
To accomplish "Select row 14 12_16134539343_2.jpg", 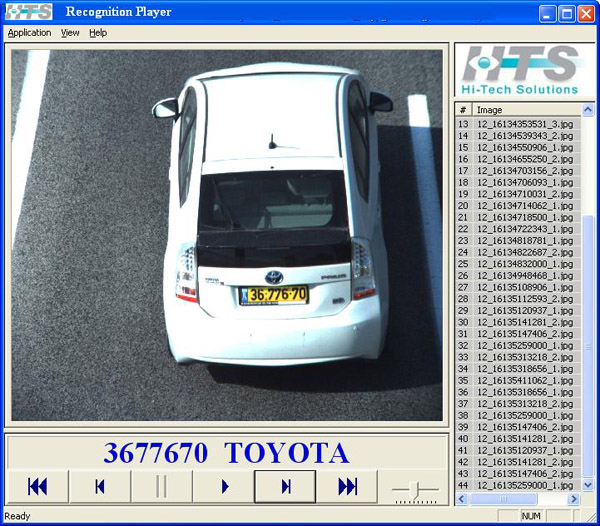I will pos(518,136).
